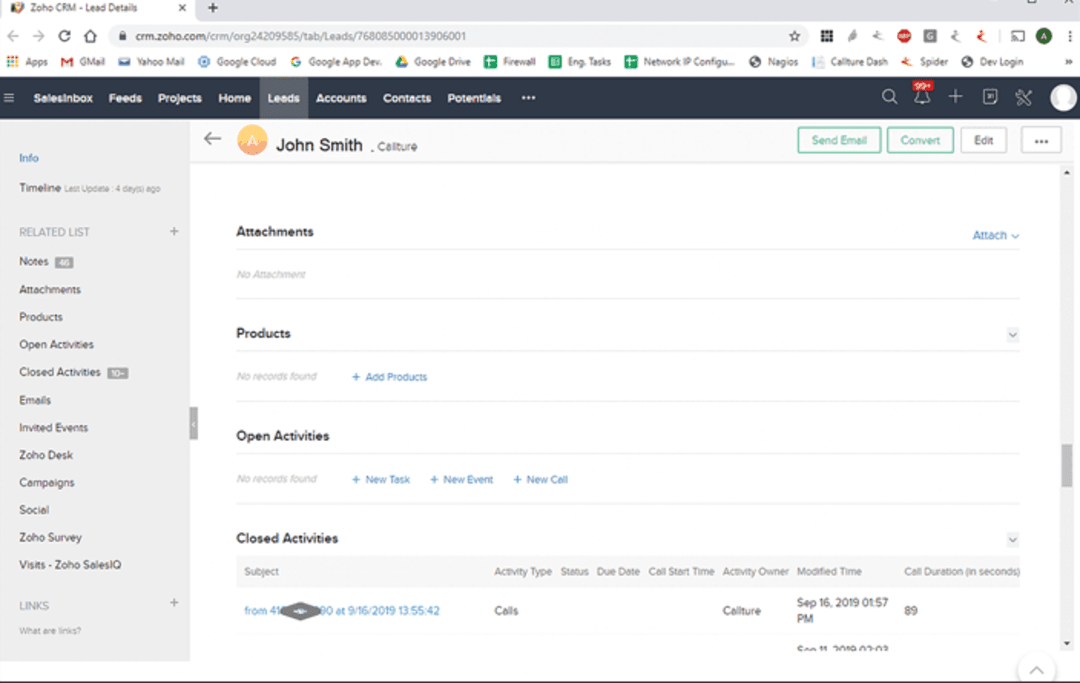Collapse the left sidebar with handle
Viewport: 1080px width, 683px height.
pos(194,423)
